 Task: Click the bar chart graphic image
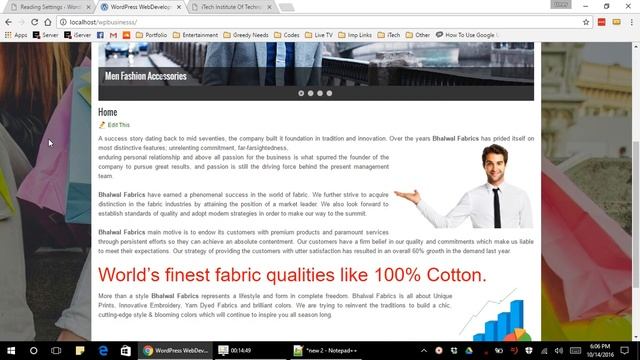pyautogui.click(x=495, y=314)
